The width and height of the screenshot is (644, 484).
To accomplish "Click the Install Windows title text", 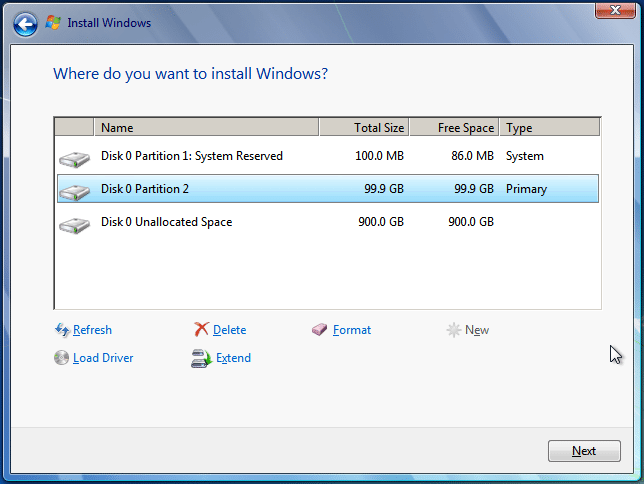I will (109, 23).
